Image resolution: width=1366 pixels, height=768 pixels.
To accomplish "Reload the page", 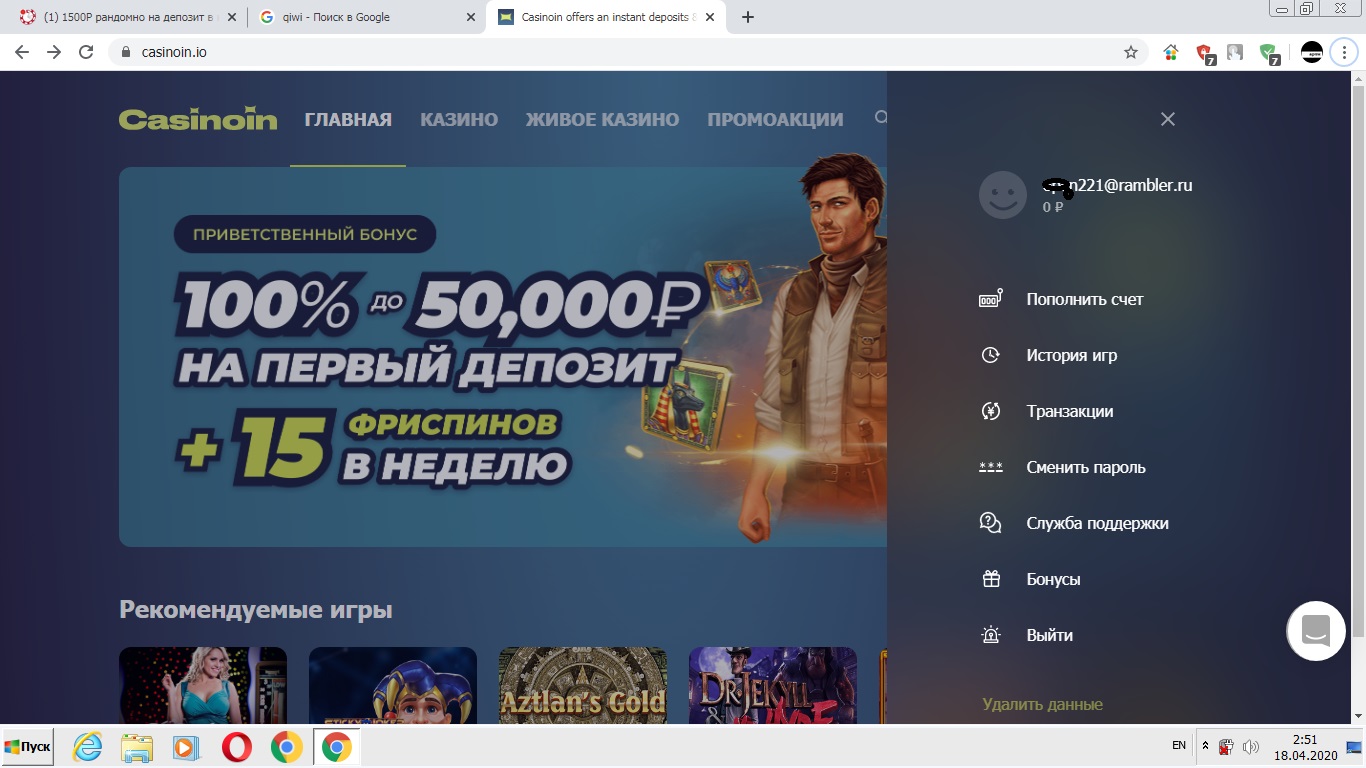I will tap(86, 52).
